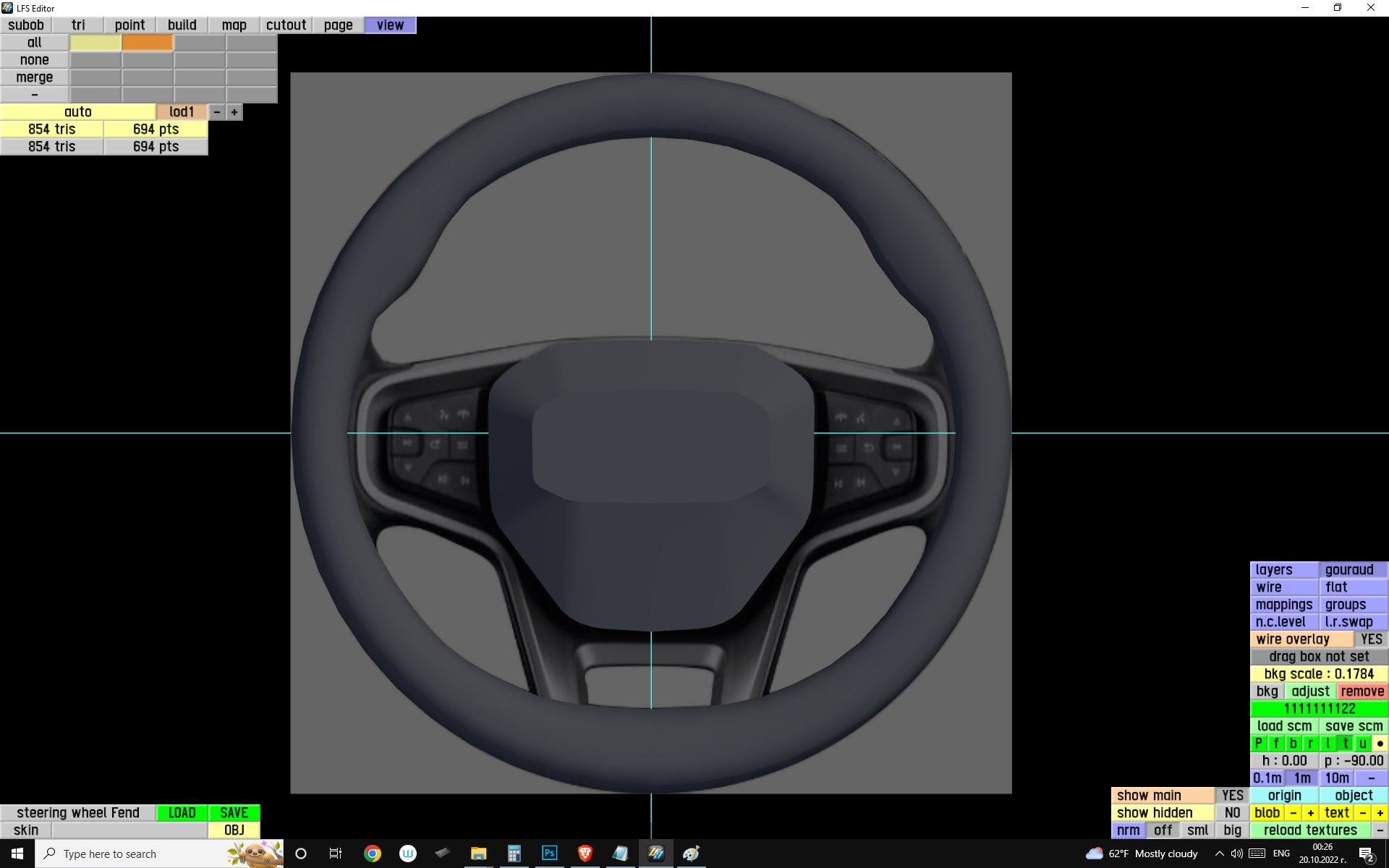
Task: Increase lod level with plus button
Action: tap(234, 112)
